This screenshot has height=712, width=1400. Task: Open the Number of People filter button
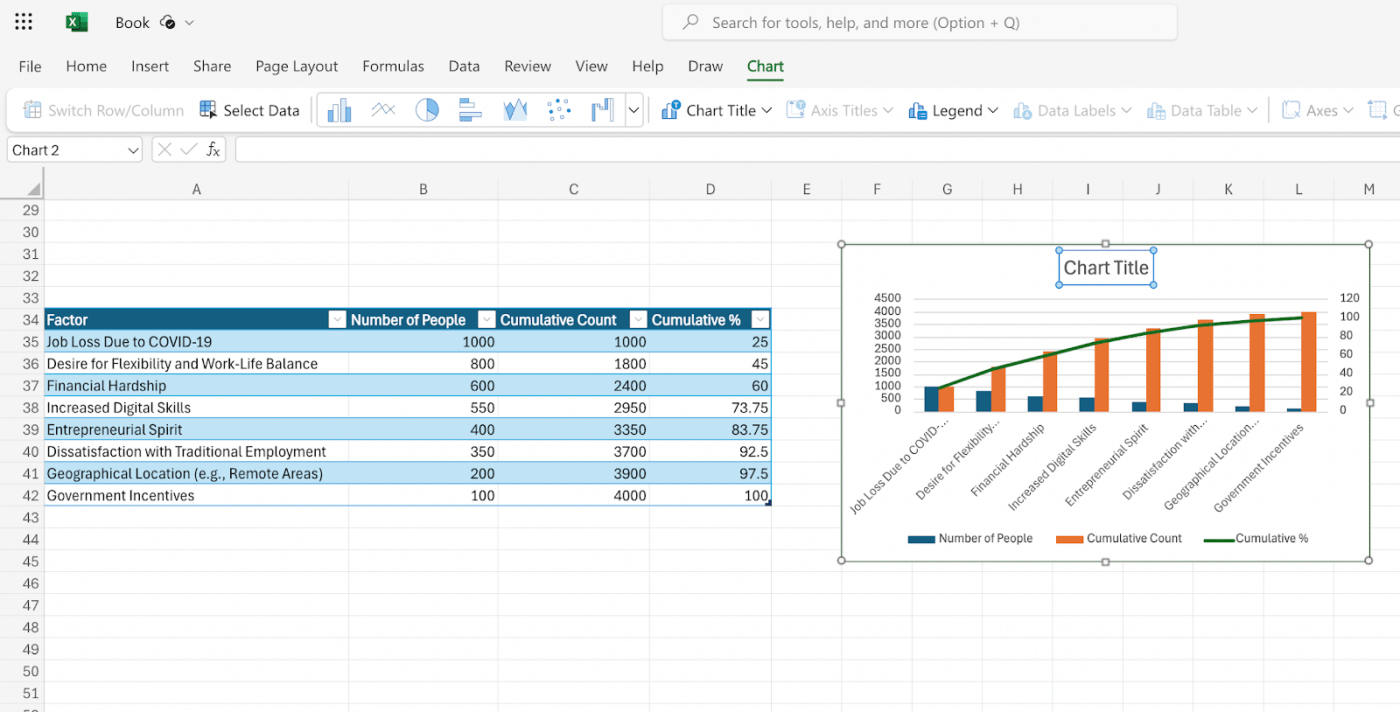486,320
